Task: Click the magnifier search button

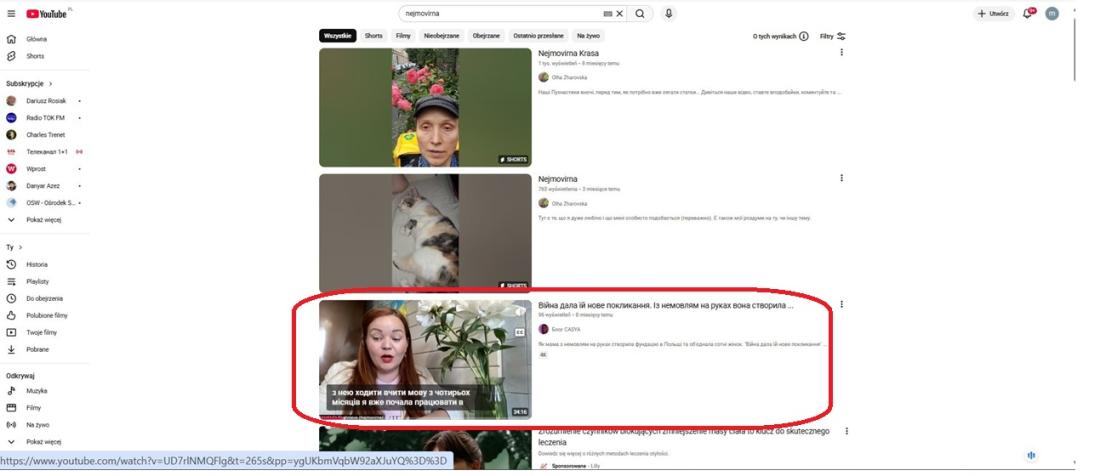Action: click(x=640, y=14)
